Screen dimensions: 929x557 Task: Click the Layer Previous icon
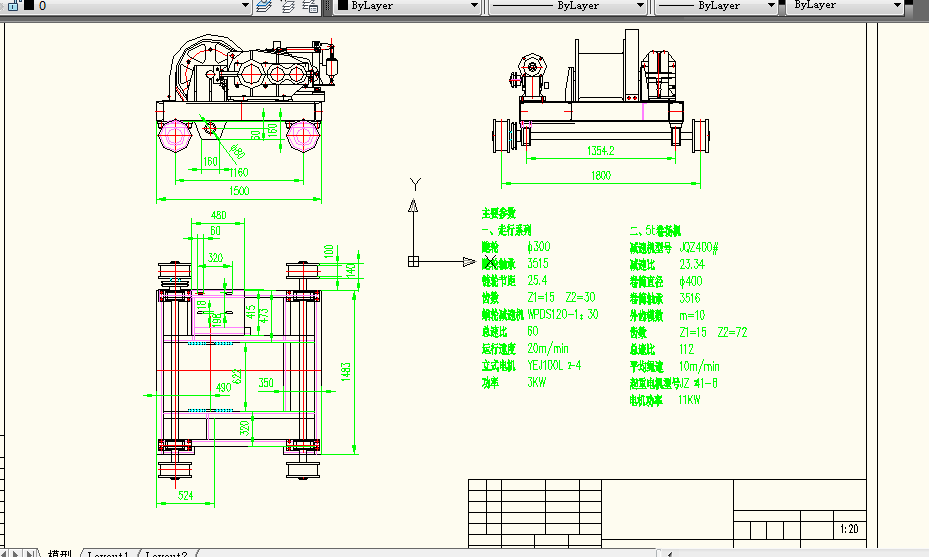pyautogui.click(x=288, y=6)
